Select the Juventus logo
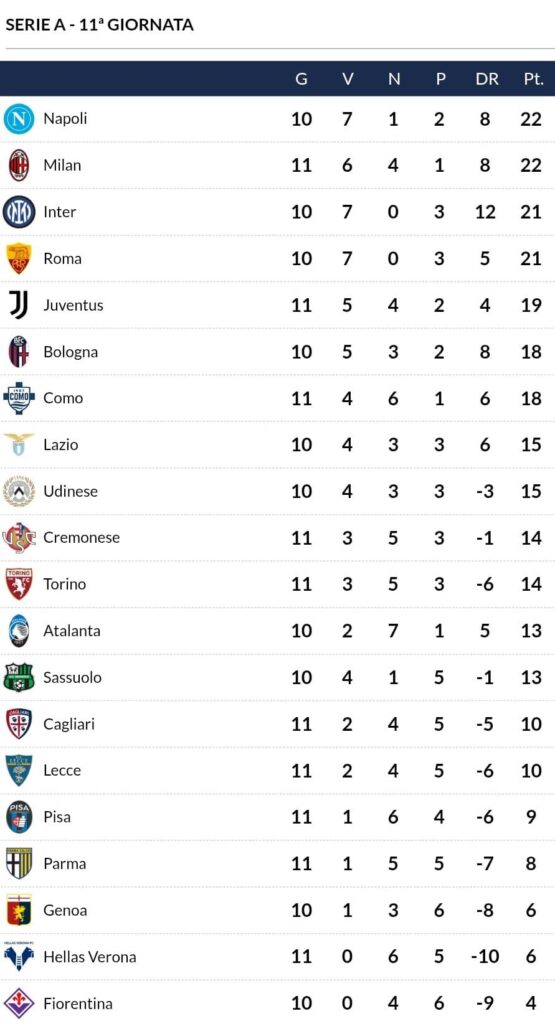Image resolution: width=555 pixels, height=1024 pixels. pyautogui.click(x=19, y=305)
